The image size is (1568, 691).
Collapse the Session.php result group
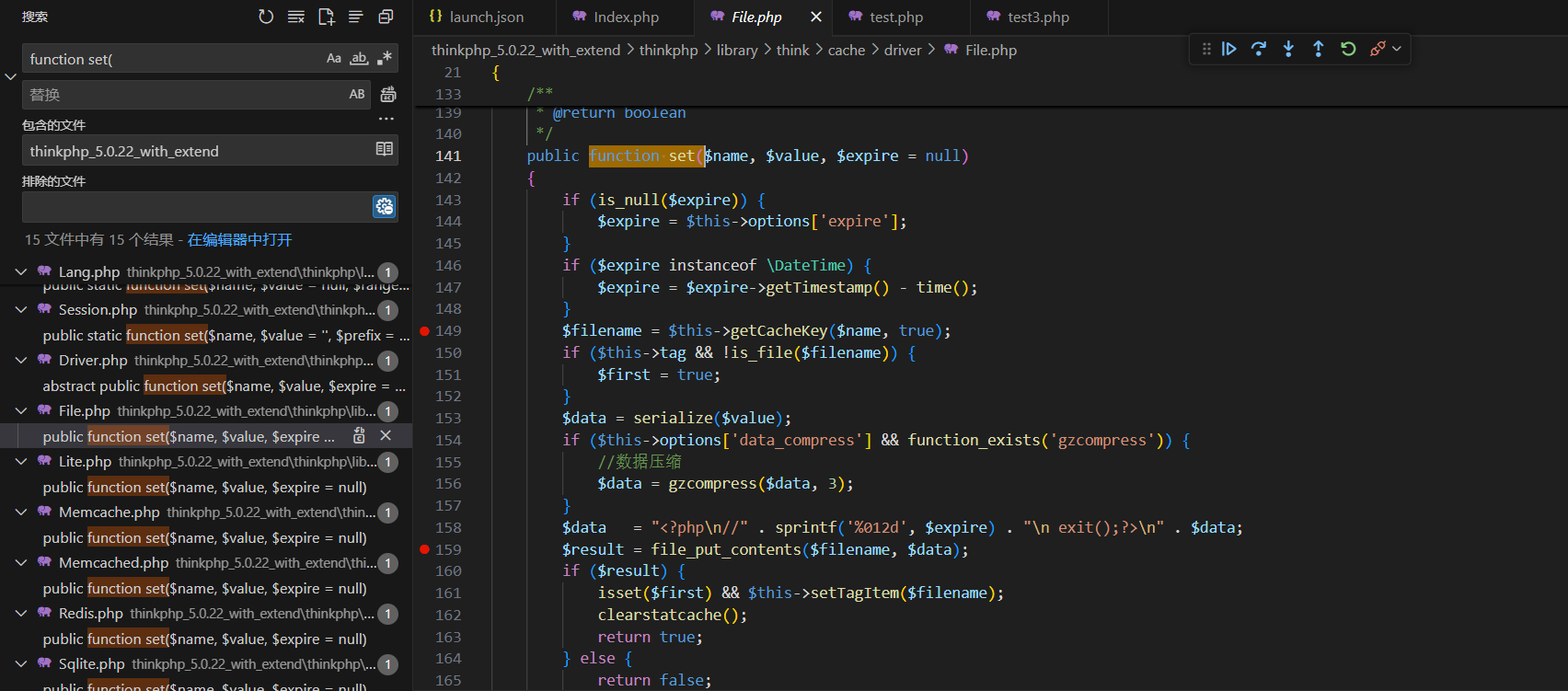21,310
